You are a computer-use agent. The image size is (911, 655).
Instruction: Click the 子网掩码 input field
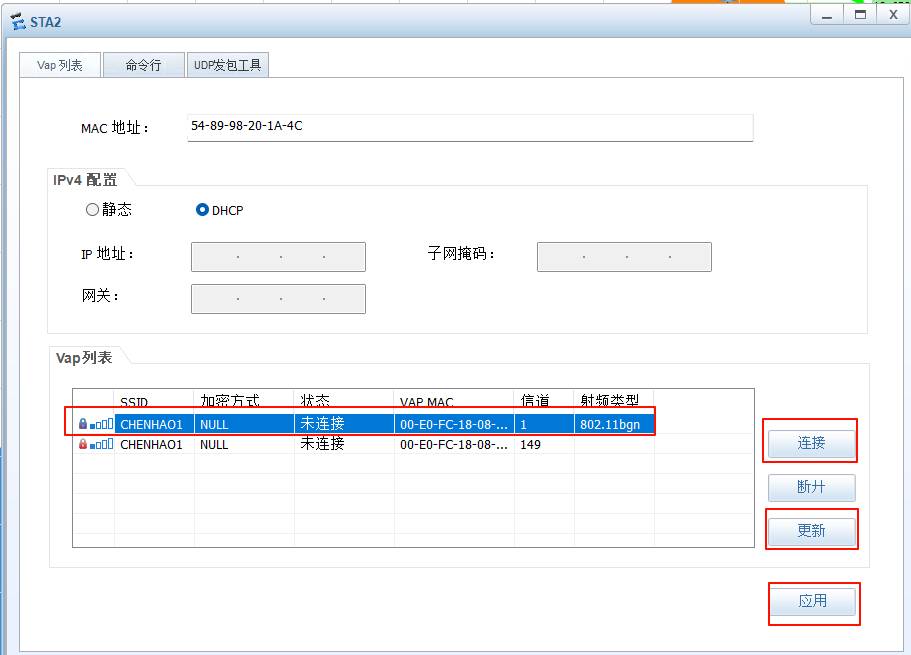[624, 257]
